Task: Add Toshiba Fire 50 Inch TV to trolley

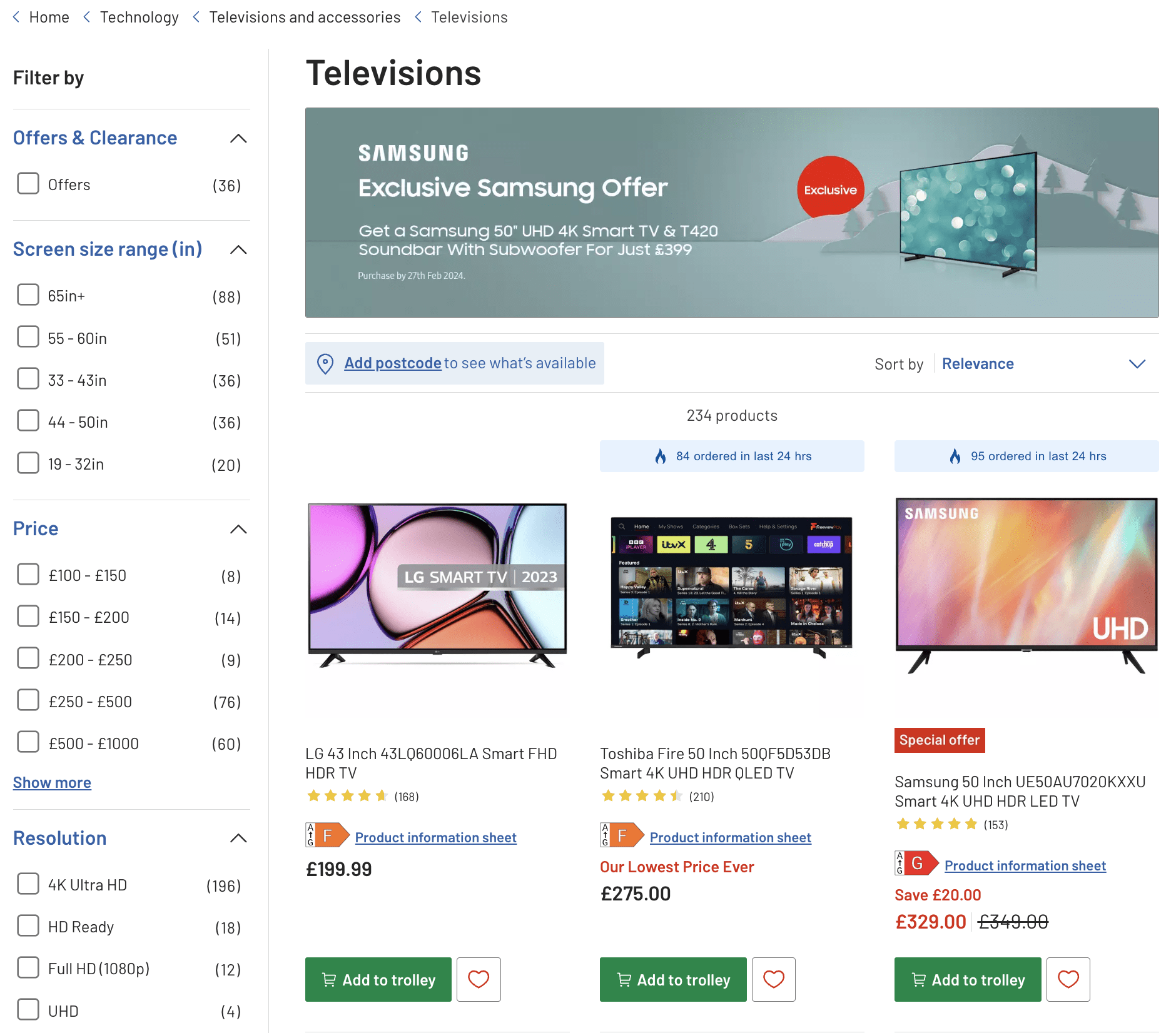Action: point(673,979)
